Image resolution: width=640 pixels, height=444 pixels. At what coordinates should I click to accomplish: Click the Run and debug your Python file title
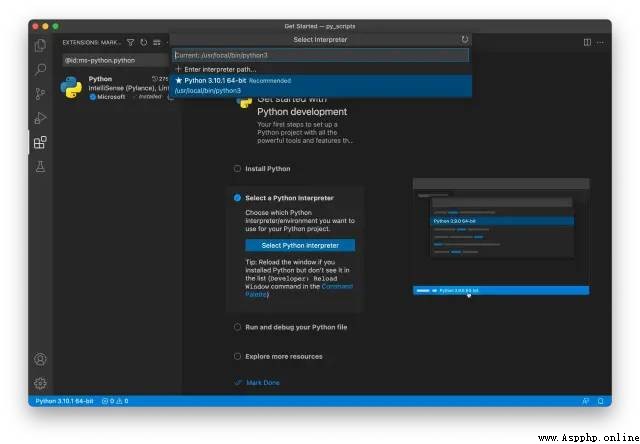[296, 327]
